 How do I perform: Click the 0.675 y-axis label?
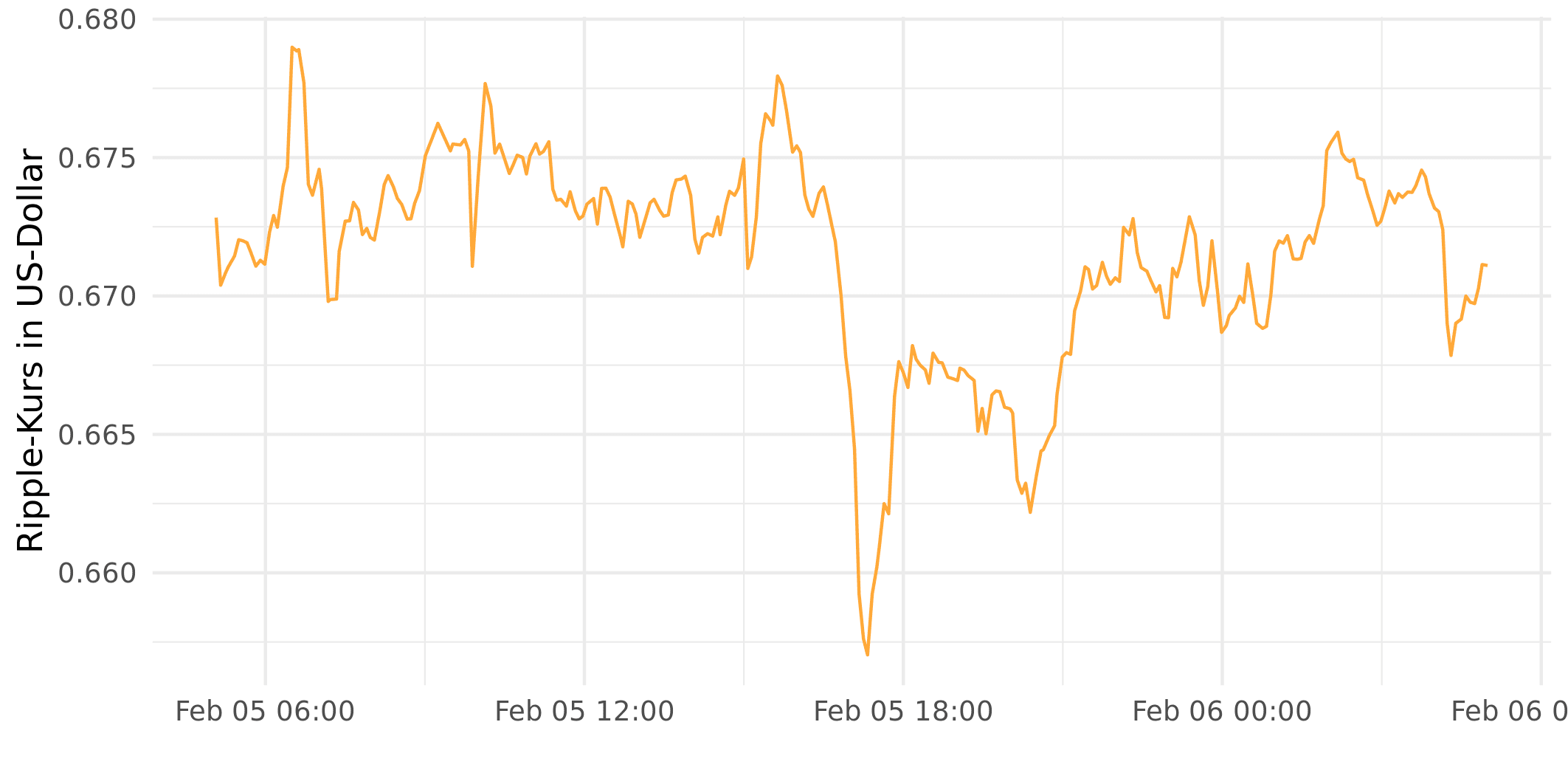(x=97, y=158)
